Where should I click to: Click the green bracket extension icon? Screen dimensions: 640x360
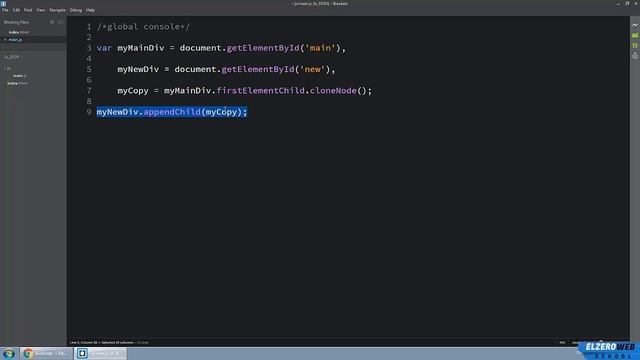point(635,46)
